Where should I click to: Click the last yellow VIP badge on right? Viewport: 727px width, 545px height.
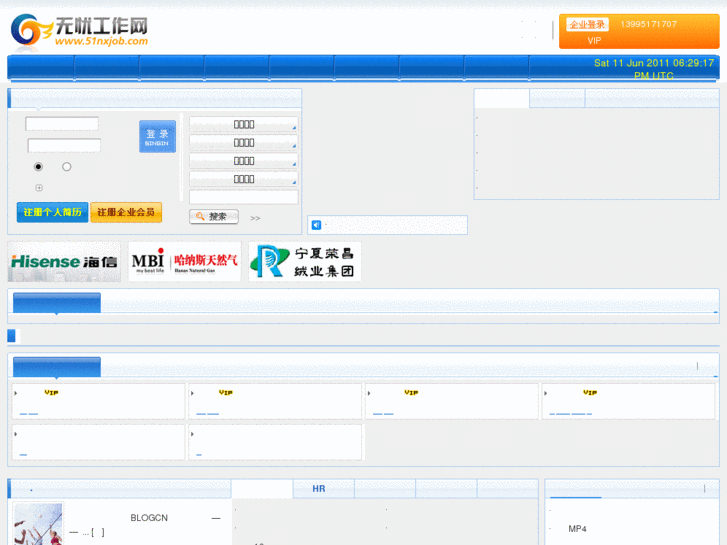(x=590, y=393)
